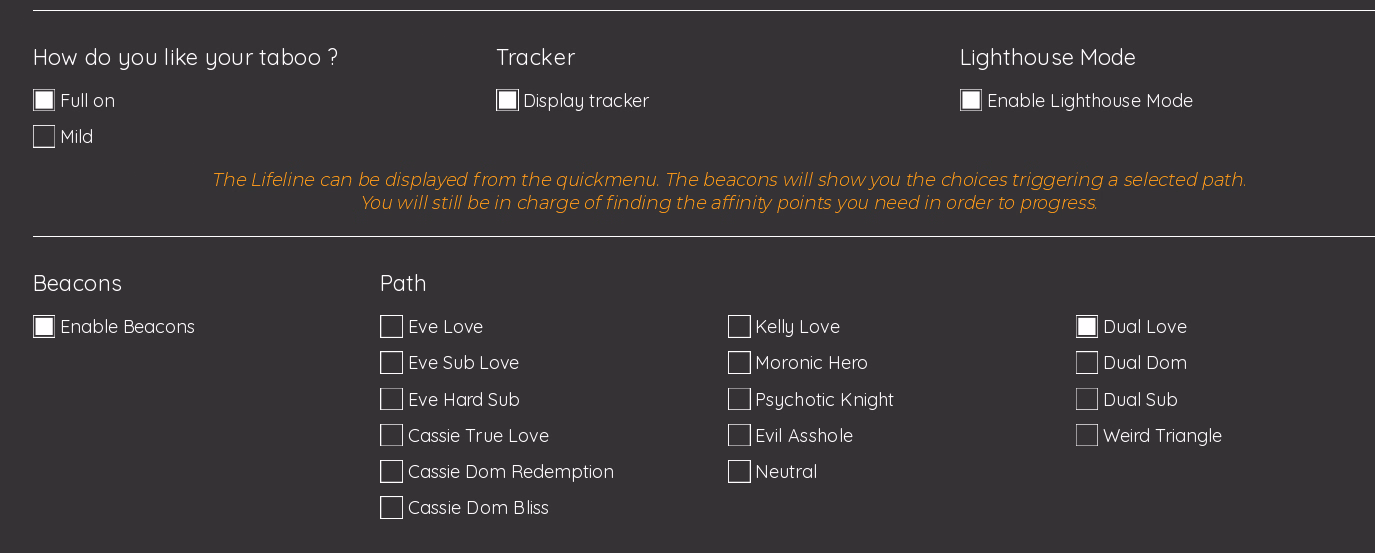Pick the Dual Sub path
Screen dimensions: 1375x553
click(x=1087, y=399)
